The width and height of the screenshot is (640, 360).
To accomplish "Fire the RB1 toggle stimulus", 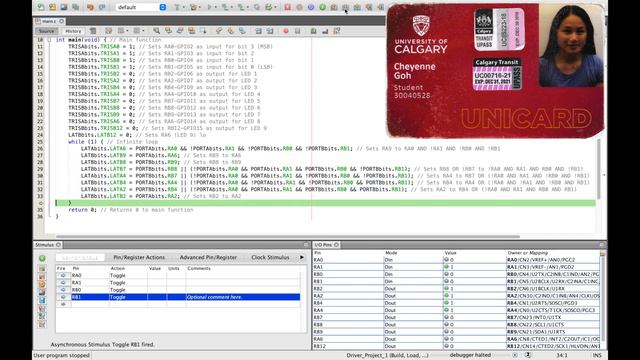I will click(x=63, y=297).
